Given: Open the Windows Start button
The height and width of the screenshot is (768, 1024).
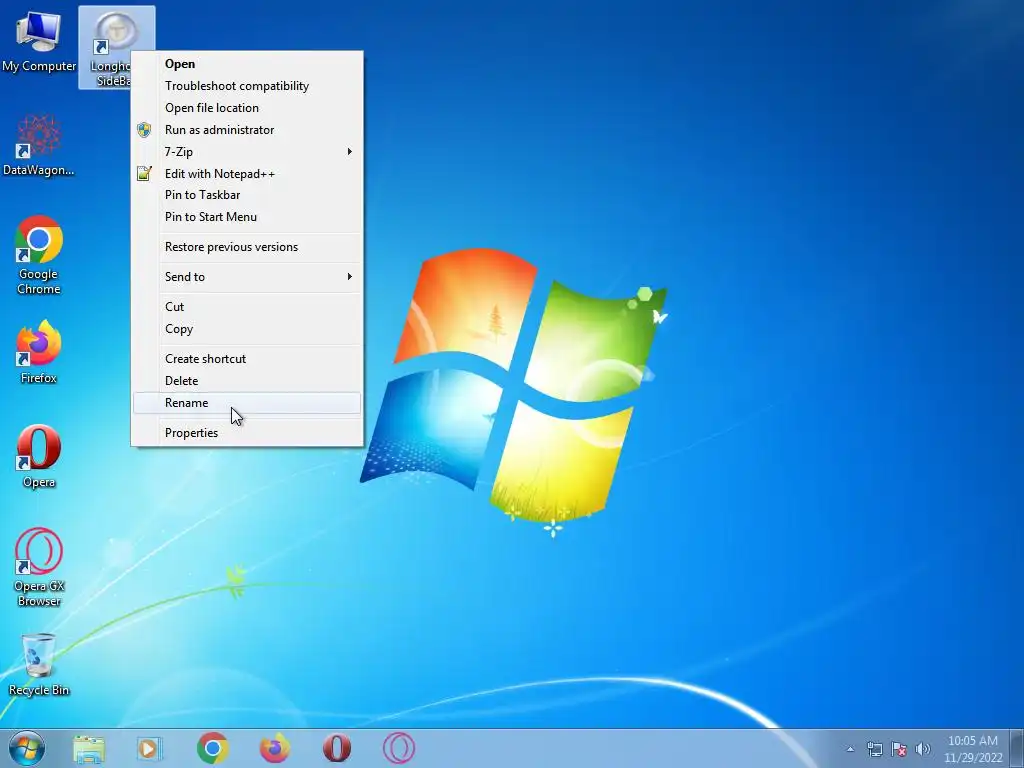Looking at the screenshot, I should (27, 748).
